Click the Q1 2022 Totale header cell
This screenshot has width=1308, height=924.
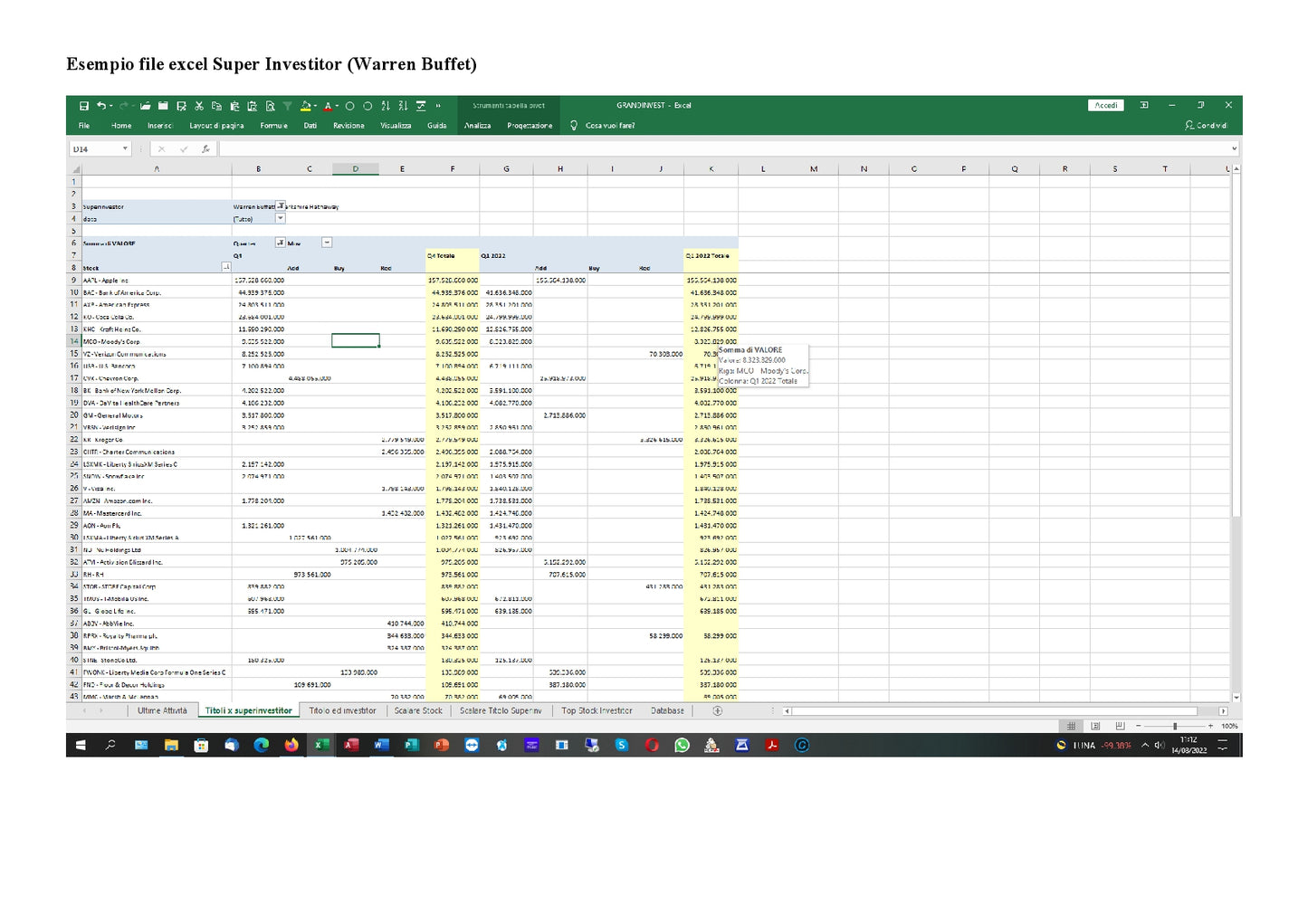click(x=711, y=256)
